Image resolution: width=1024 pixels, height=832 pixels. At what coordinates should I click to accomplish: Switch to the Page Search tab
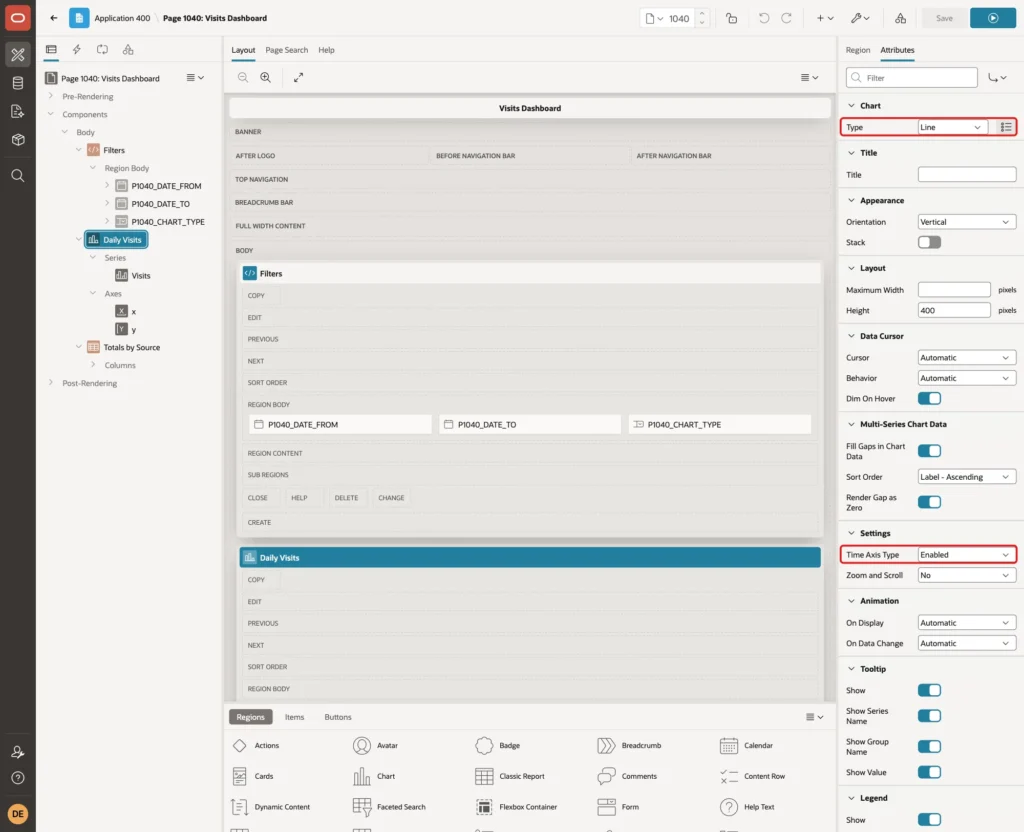(x=286, y=50)
